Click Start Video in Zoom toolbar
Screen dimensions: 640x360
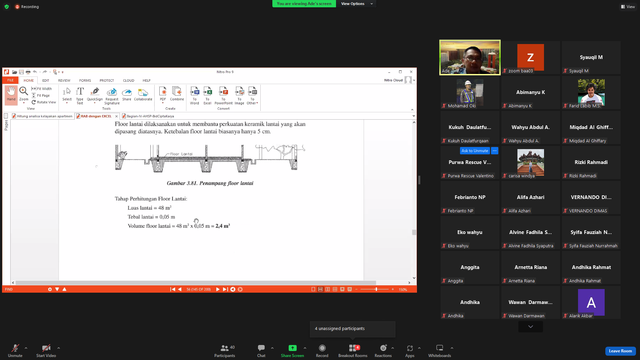[46, 350]
